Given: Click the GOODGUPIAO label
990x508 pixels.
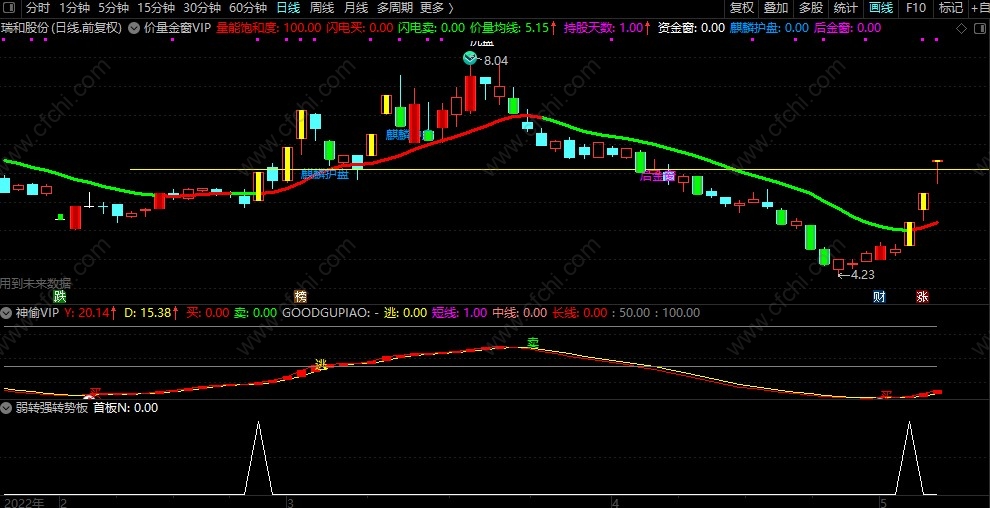Looking at the screenshot, I should point(330,312).
